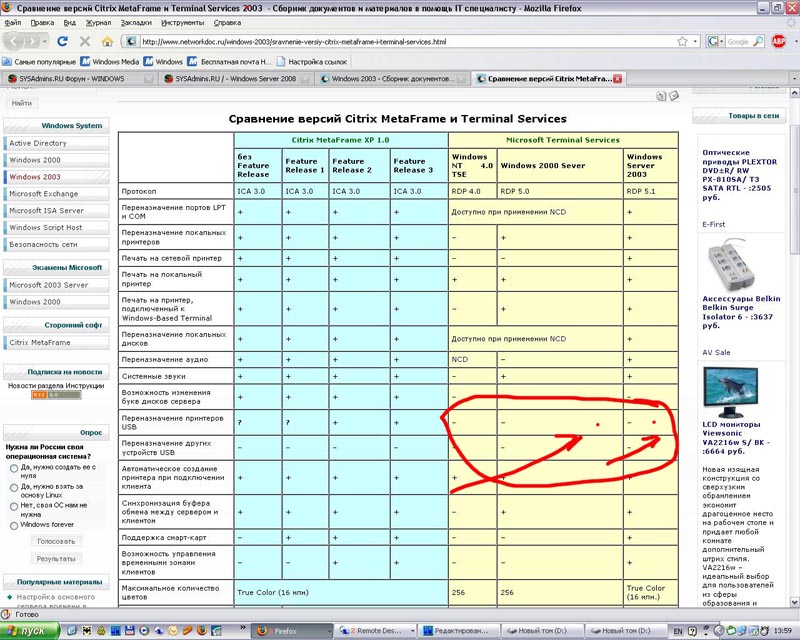This screenshot has height=640, width=800.
Task: Open the back/forward history dropdown arrow
Action: 45,41
